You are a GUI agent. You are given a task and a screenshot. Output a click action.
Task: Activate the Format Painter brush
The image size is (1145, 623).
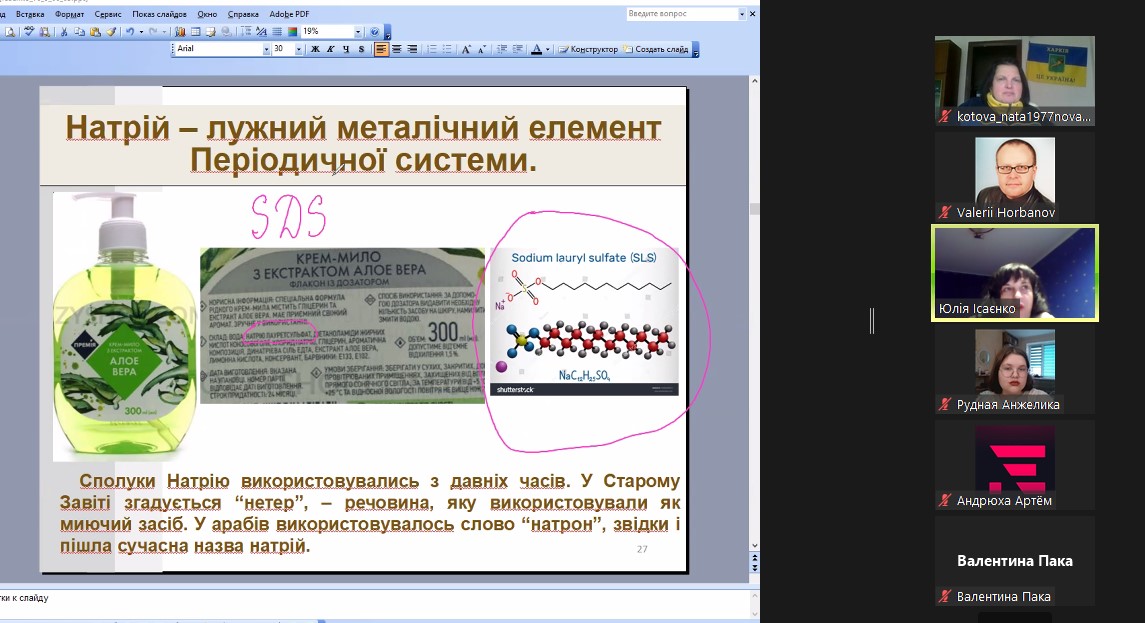(111, 32)
